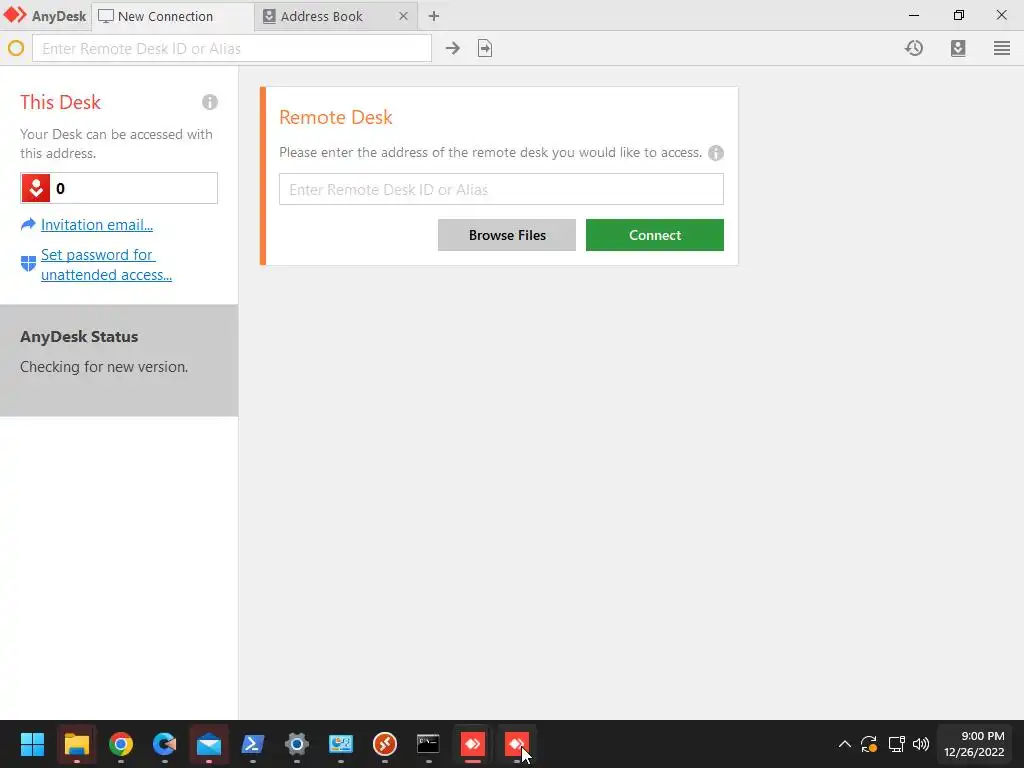Image resolution: width=1024 pixels, height=768 pixels.
Task: Click the blue shield icon
Action: 28,263
